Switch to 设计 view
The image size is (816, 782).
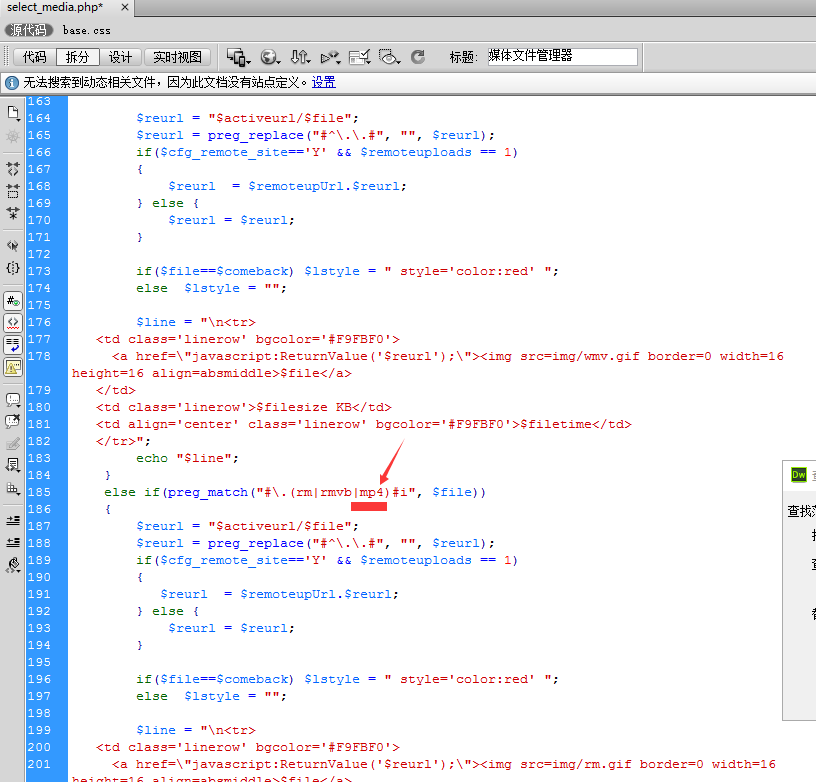[120, 57]
